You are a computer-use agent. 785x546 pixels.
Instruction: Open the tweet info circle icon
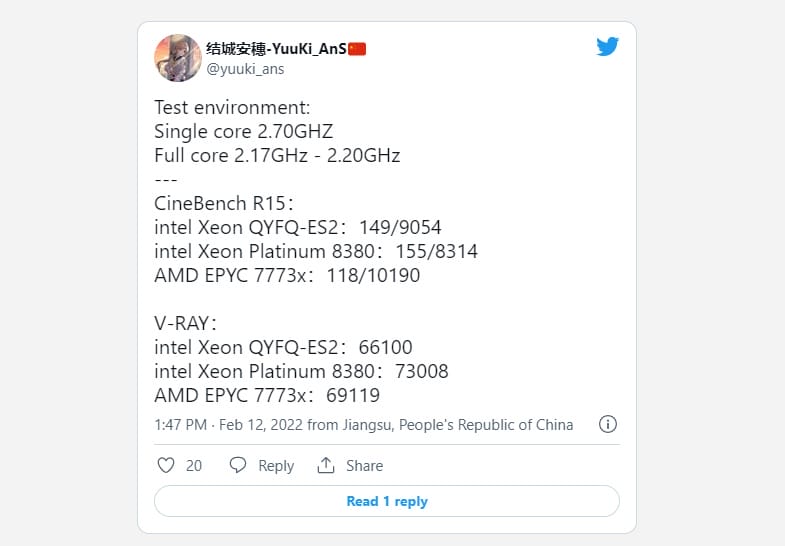point(607,424)
